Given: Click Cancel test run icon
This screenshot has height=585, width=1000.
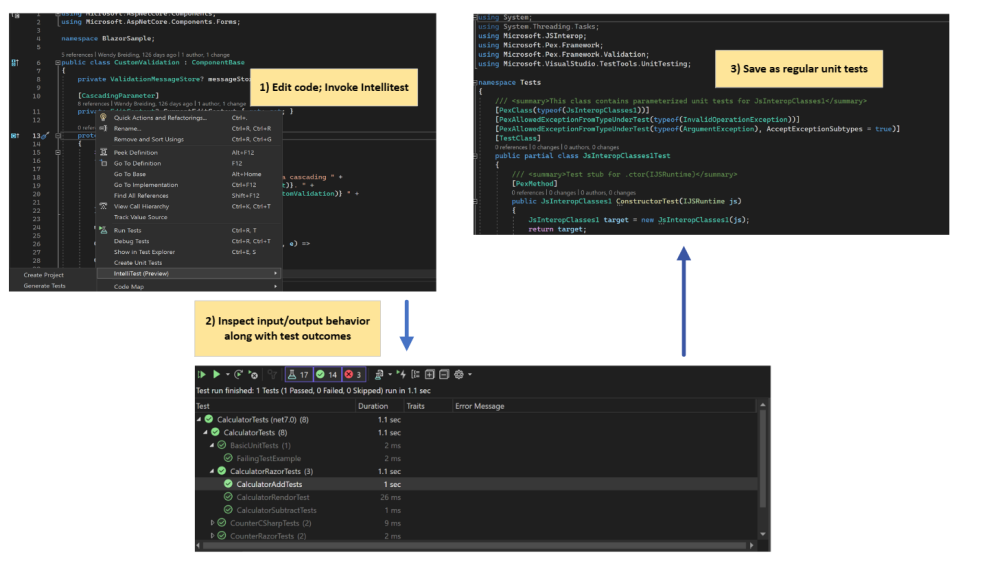Looking at the screenshot, I should pos(253,374).
